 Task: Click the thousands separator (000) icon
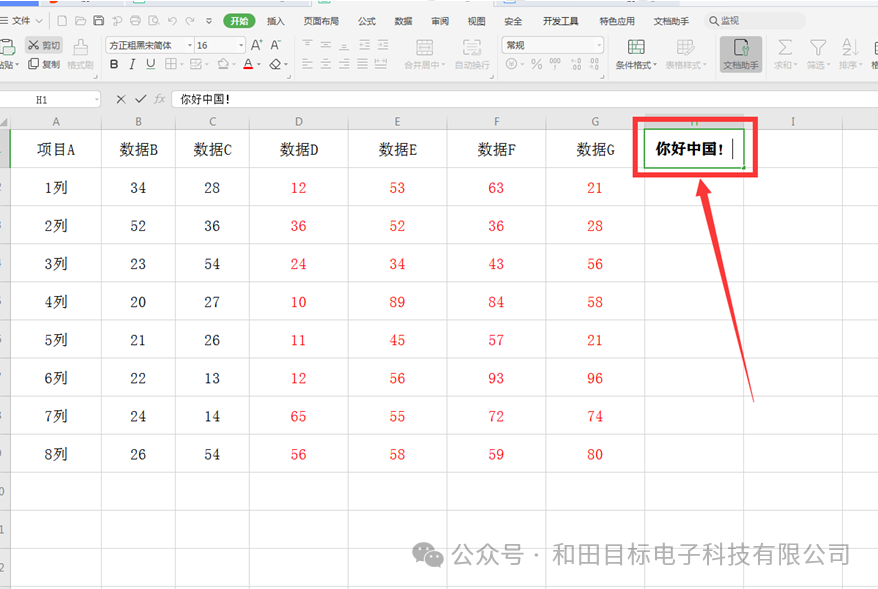pos(555,64)
